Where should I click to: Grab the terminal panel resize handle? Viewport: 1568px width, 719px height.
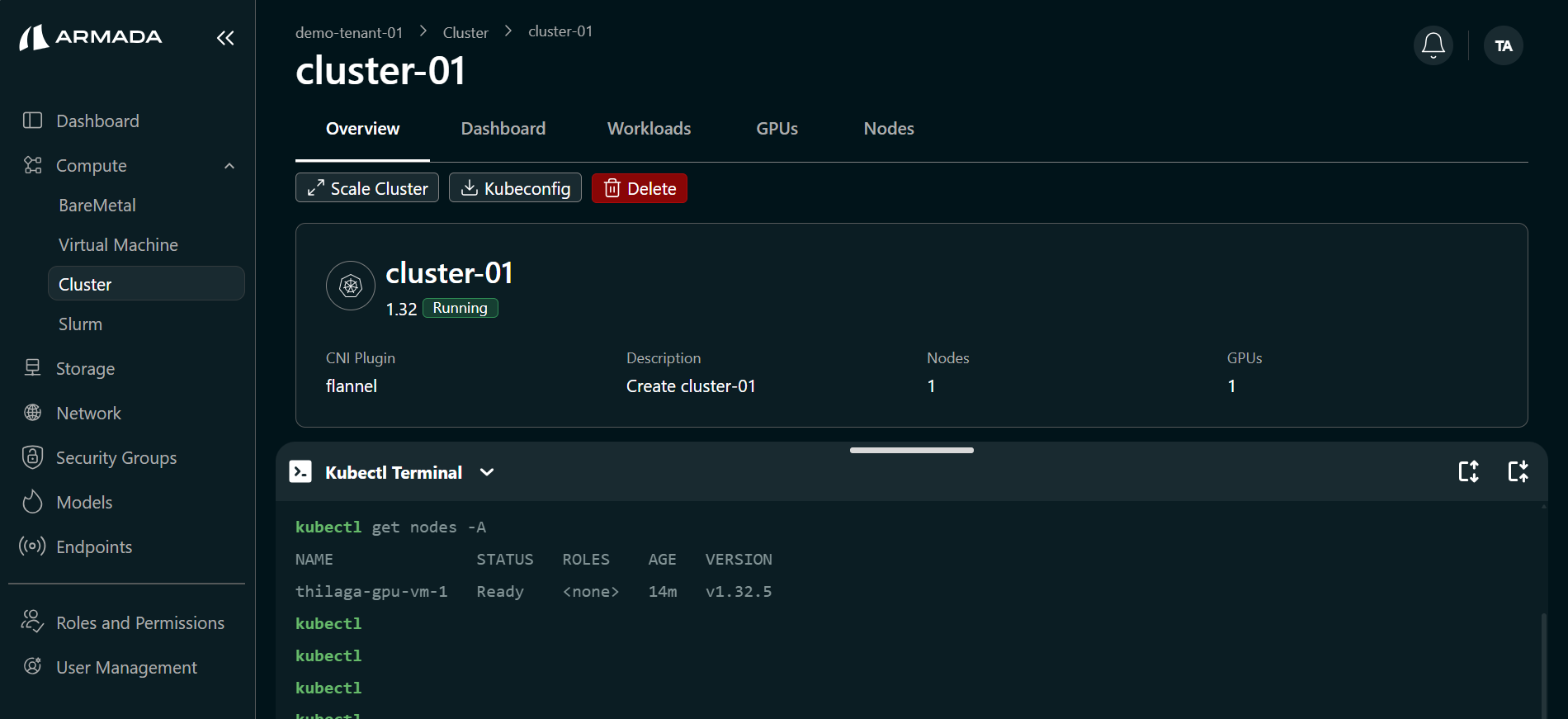911,450
